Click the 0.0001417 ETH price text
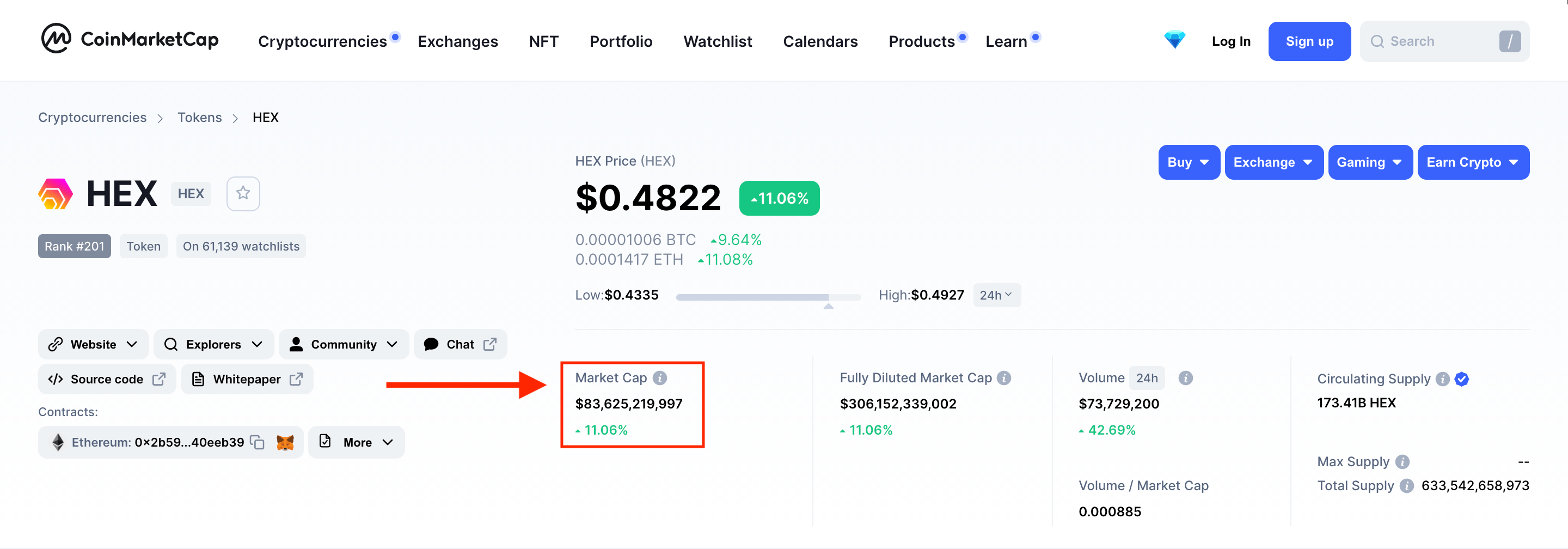Screen dimensions: 1568x549 629,260
